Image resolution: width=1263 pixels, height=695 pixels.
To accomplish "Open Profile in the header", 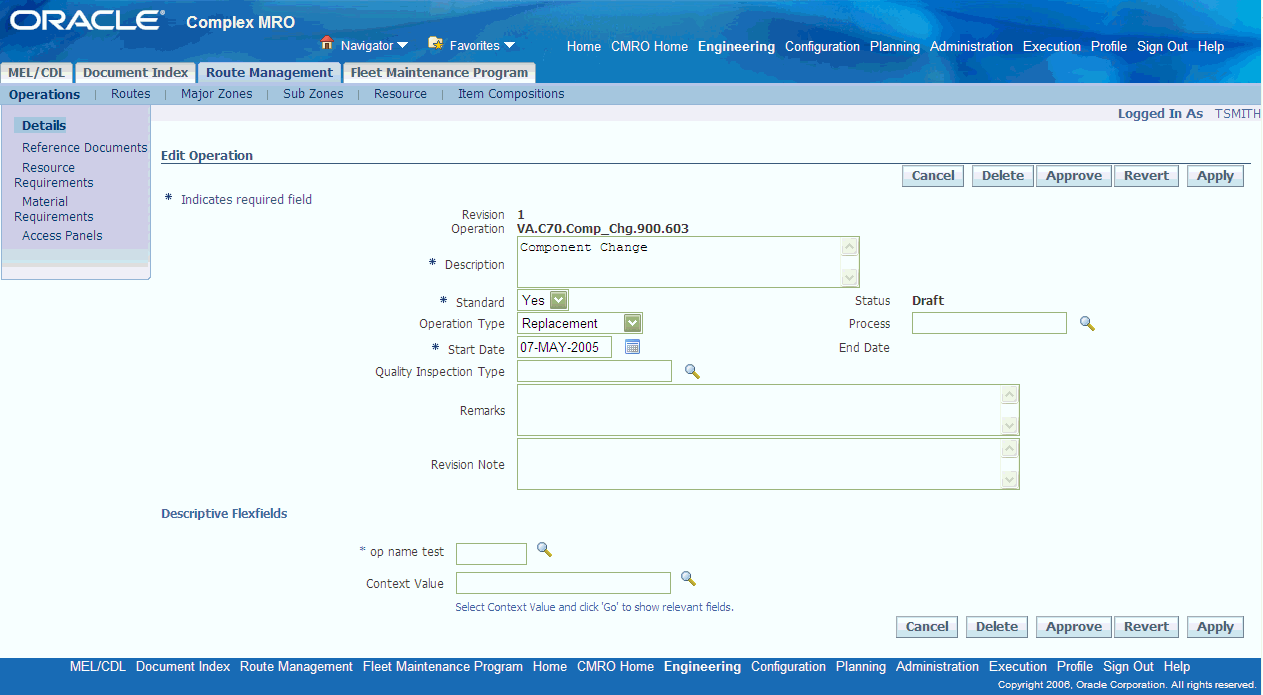I will (x=1109, y=47).
